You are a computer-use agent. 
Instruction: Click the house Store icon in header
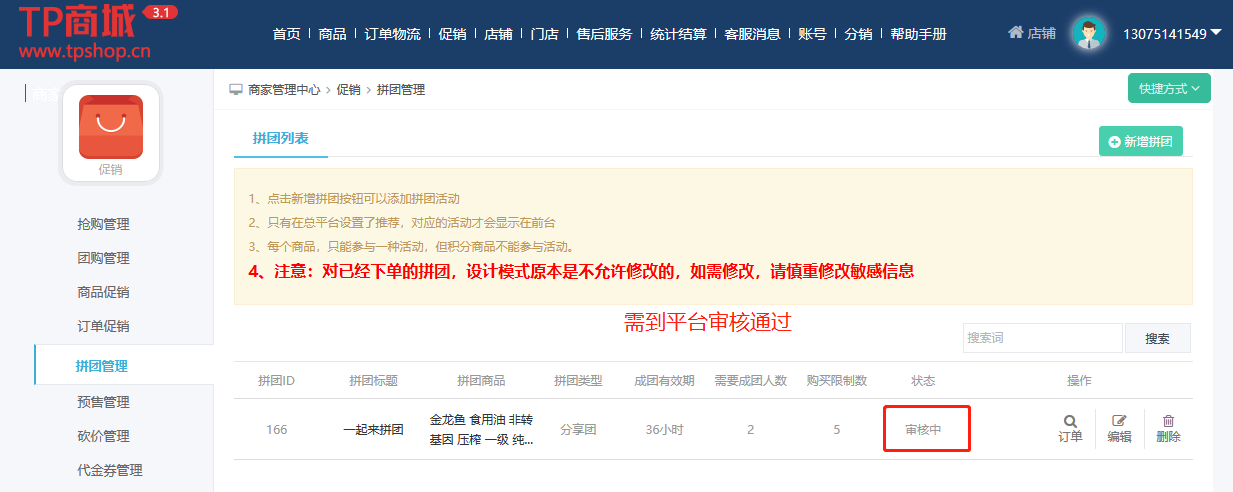tap(1015, 33)
